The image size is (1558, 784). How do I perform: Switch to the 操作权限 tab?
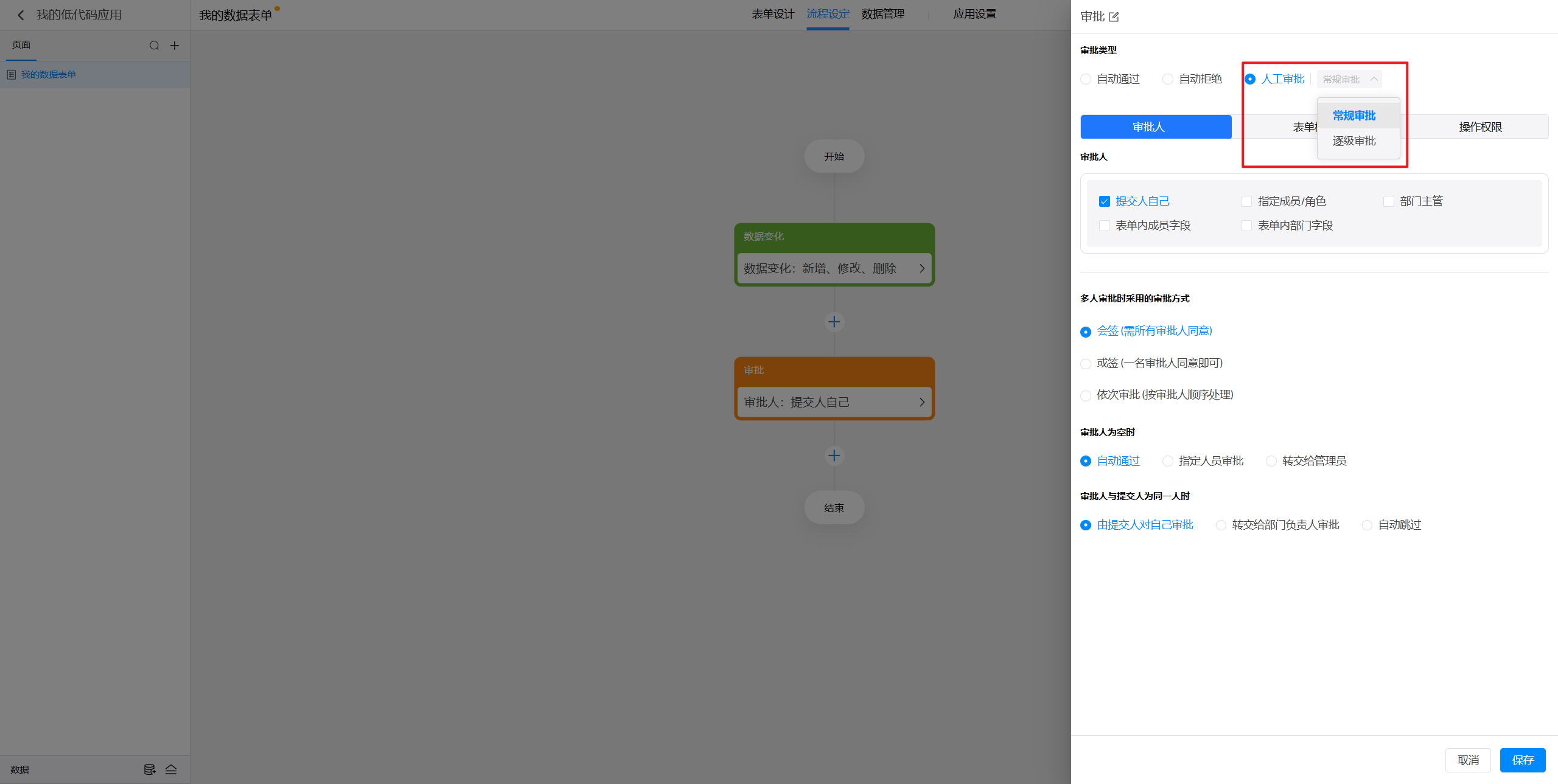pos(1479,127)
